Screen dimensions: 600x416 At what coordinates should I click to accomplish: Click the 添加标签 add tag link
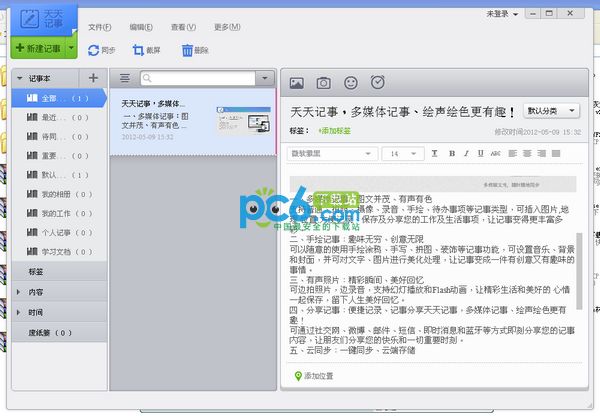point(335,131)
